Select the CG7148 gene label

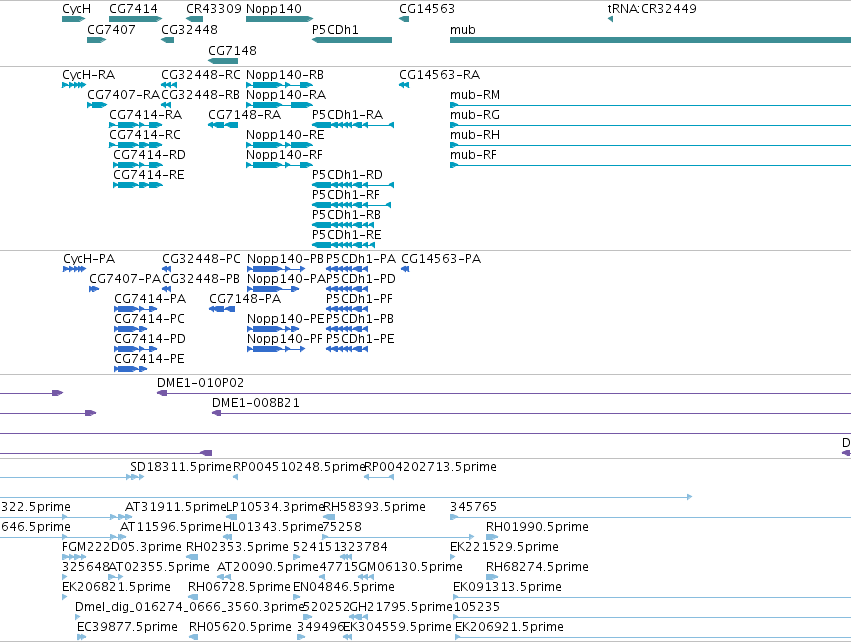pos(232,50)
